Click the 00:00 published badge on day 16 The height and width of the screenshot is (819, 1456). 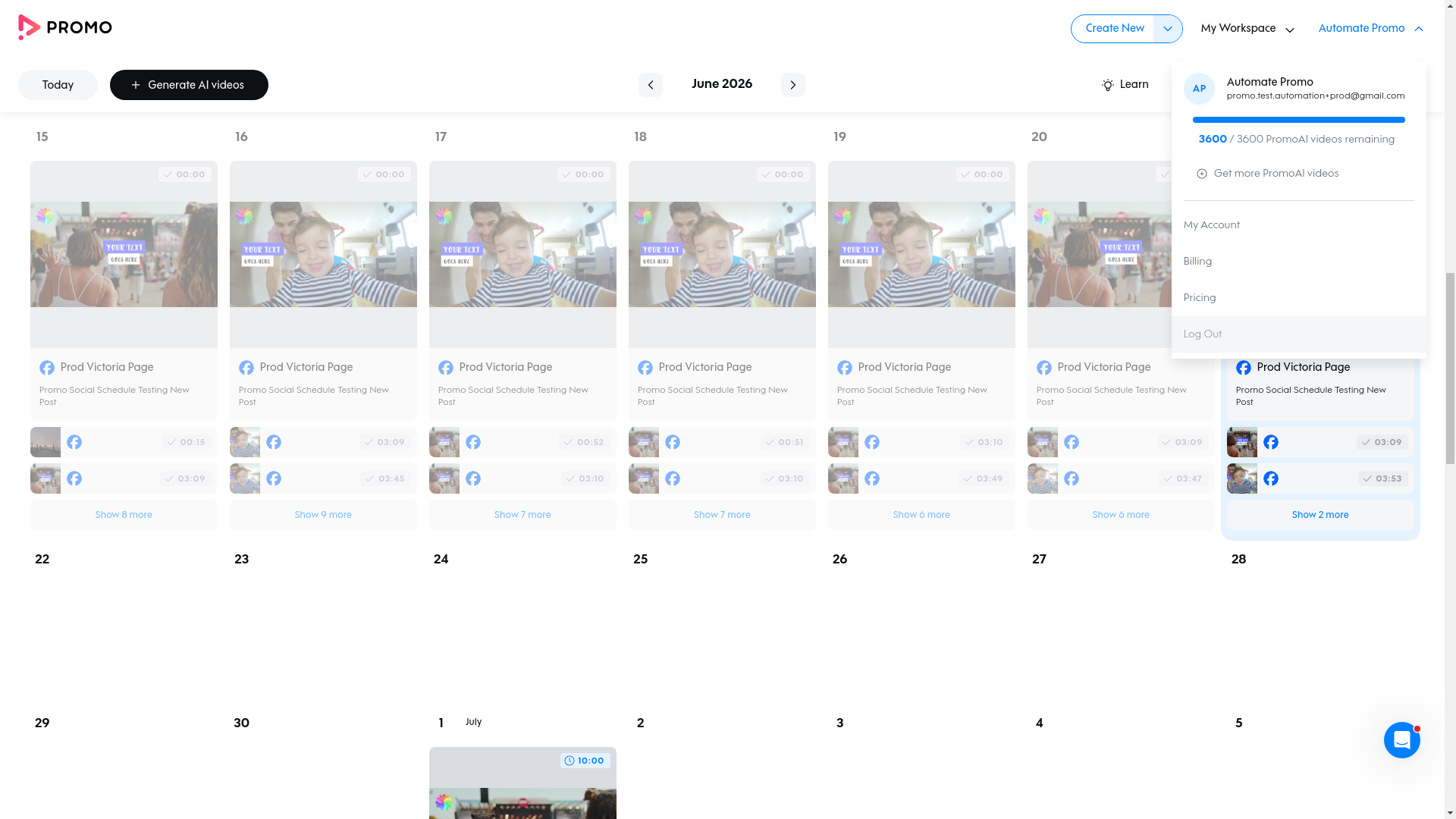384,174
